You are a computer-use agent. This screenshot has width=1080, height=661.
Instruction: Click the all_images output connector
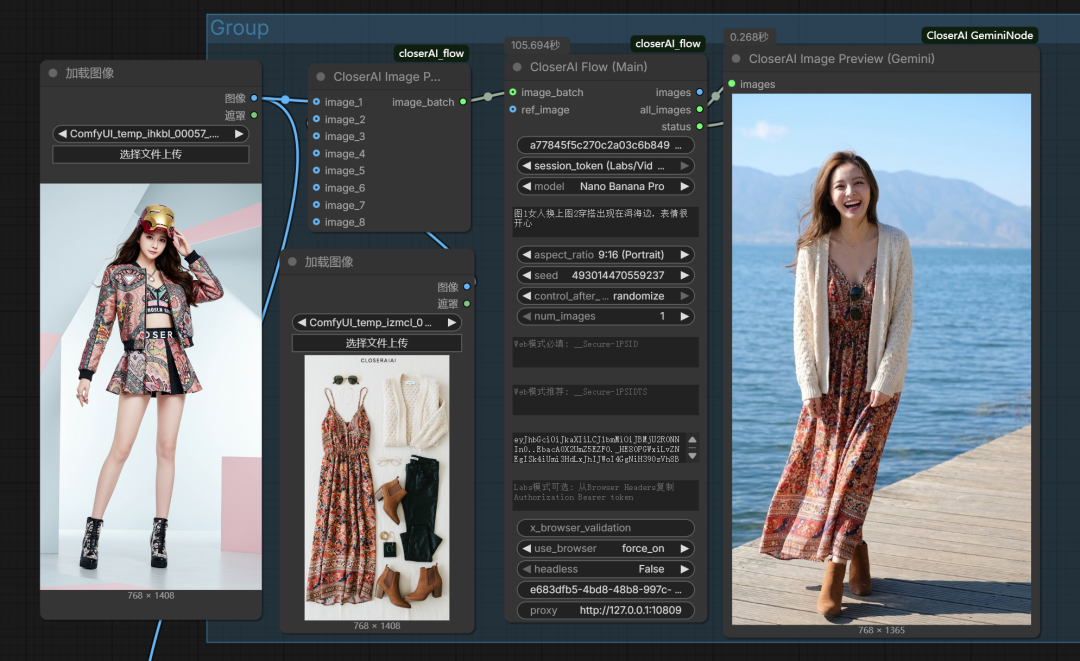tap(699, 110)
